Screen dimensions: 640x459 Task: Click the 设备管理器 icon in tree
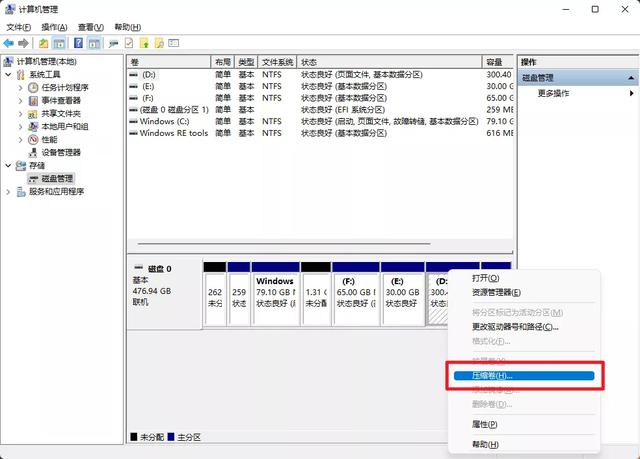coord(33,153)
